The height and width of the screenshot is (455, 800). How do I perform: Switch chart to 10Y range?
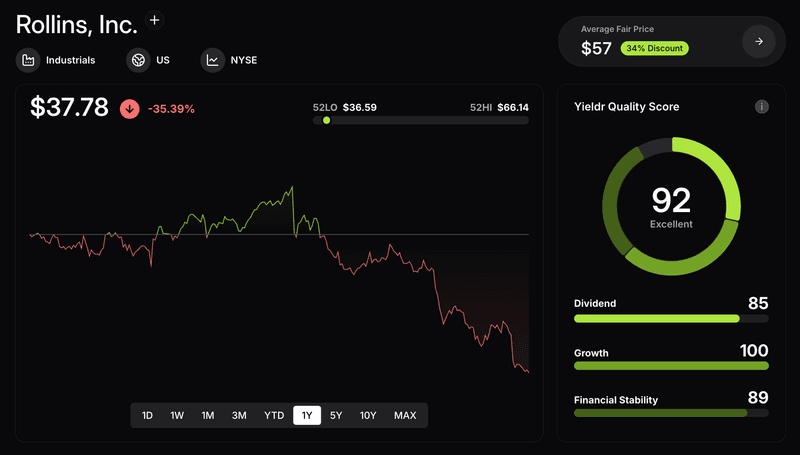pos(368,415)
